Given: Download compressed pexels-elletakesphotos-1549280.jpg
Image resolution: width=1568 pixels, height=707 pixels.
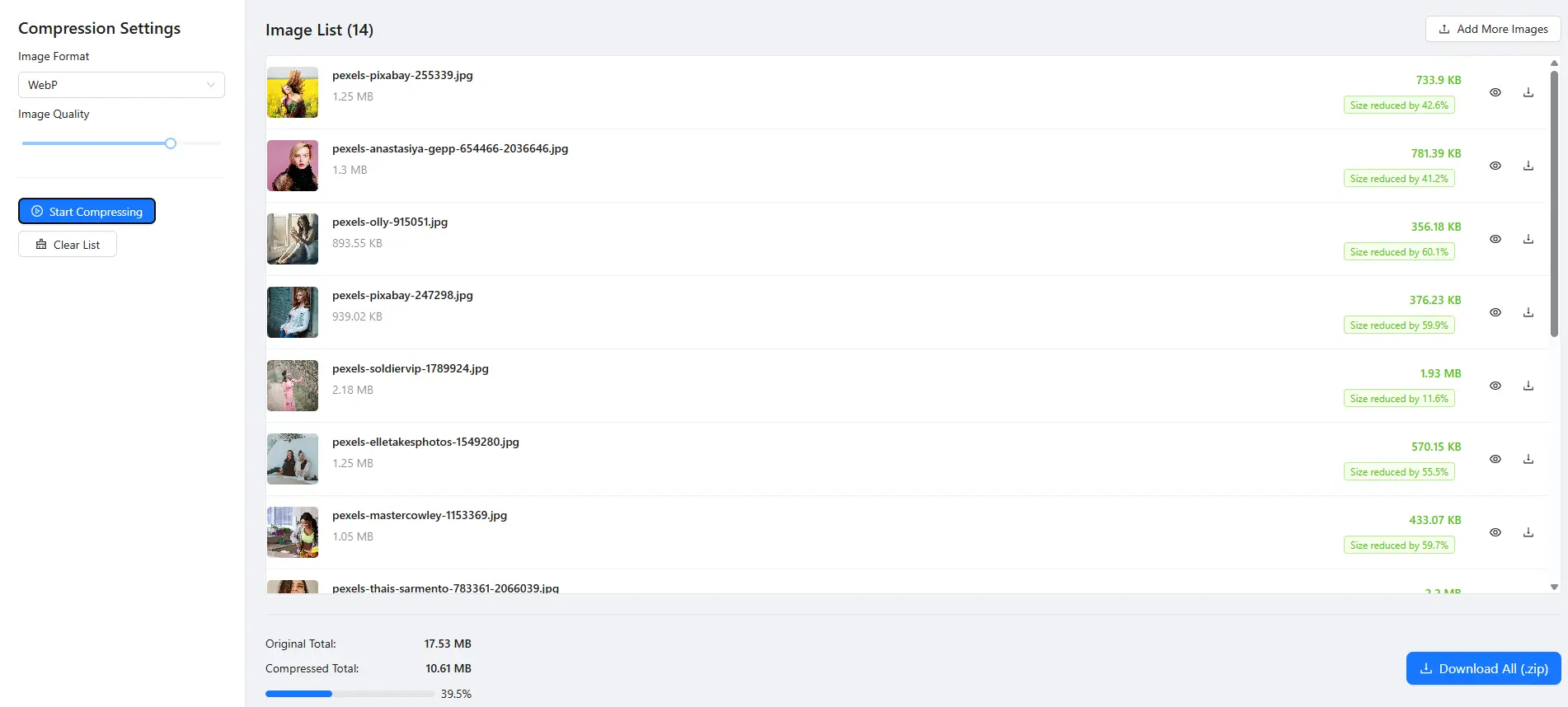Looking at the screenshot, I should (1528, 459).
